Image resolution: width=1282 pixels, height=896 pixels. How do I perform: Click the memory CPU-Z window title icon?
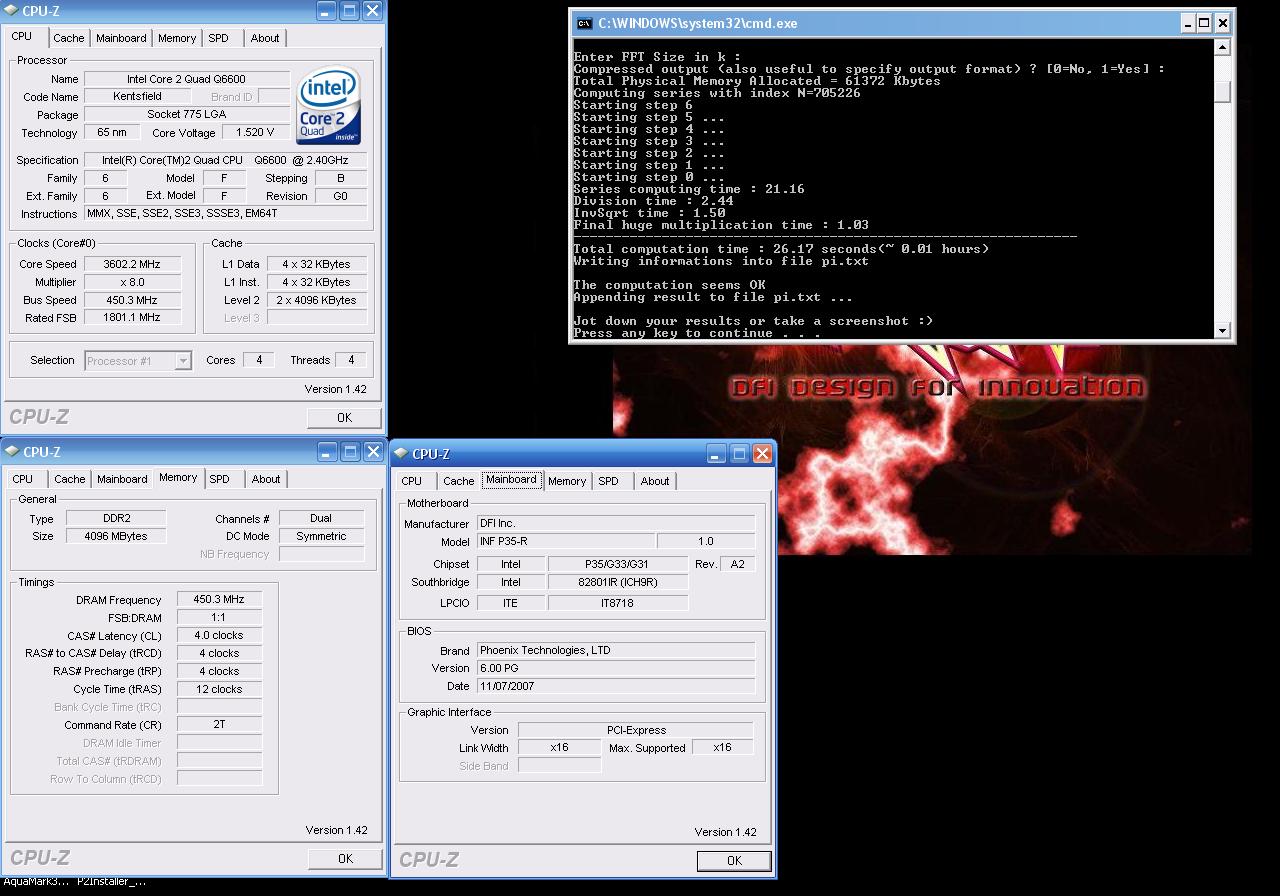(x=11, y=452)
